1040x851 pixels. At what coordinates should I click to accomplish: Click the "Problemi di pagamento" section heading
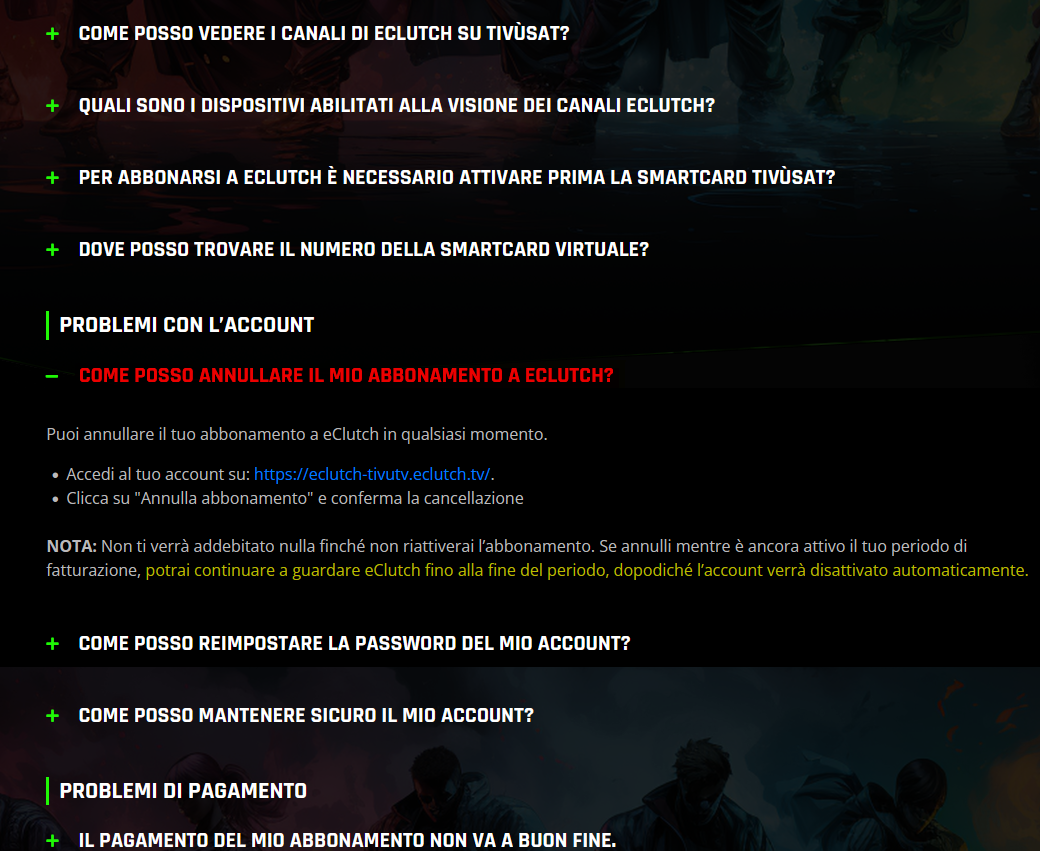click(183, 791)
